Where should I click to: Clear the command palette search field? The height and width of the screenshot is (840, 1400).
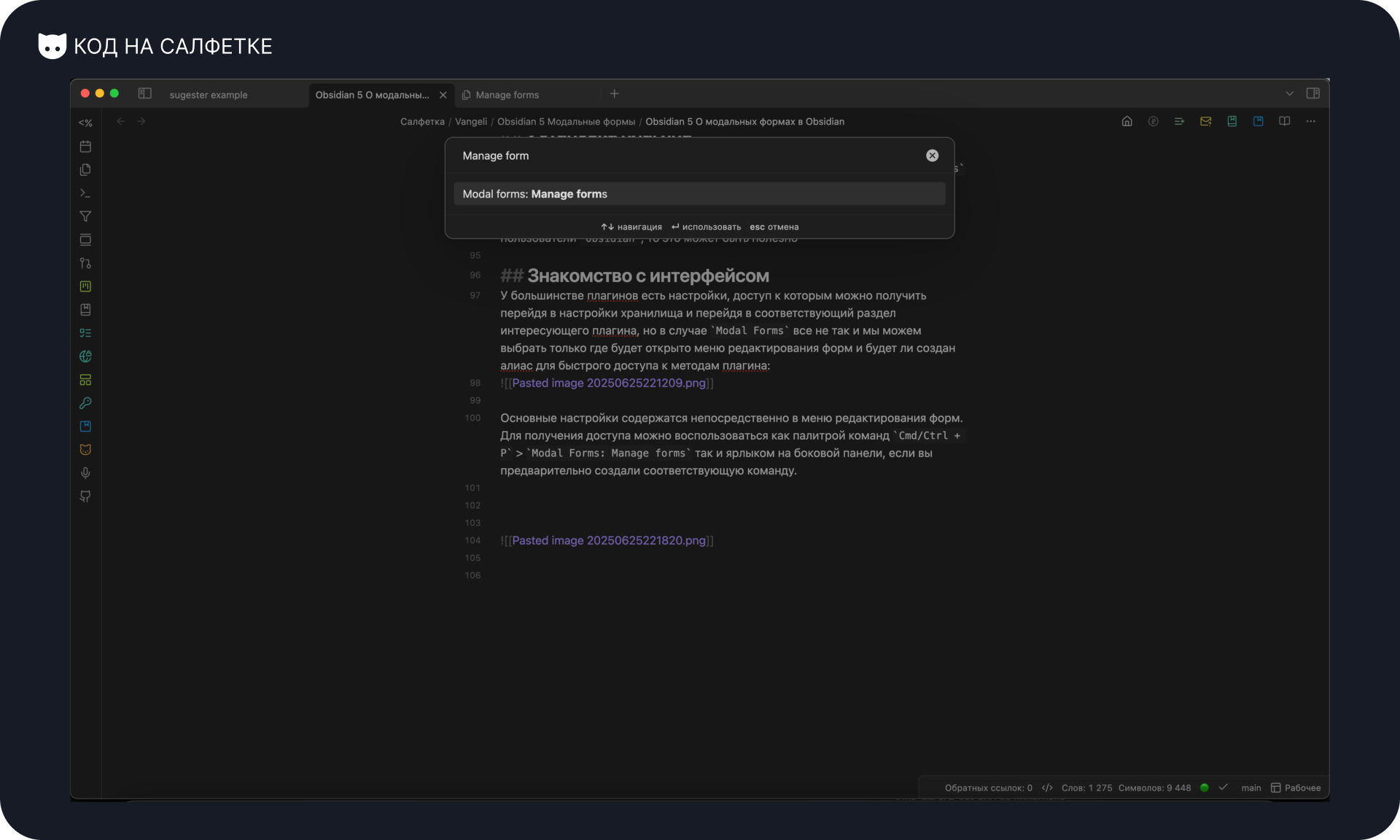pyautogui.click(x=932, y=155)
